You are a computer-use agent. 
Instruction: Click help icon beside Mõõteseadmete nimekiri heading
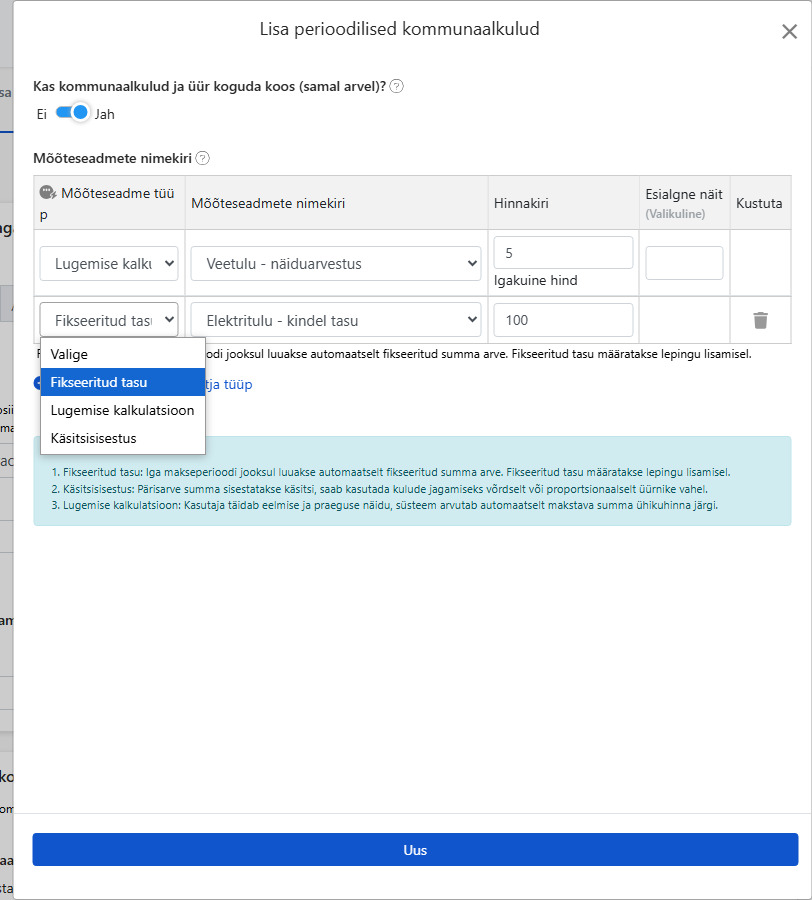(x=203, y=158)
